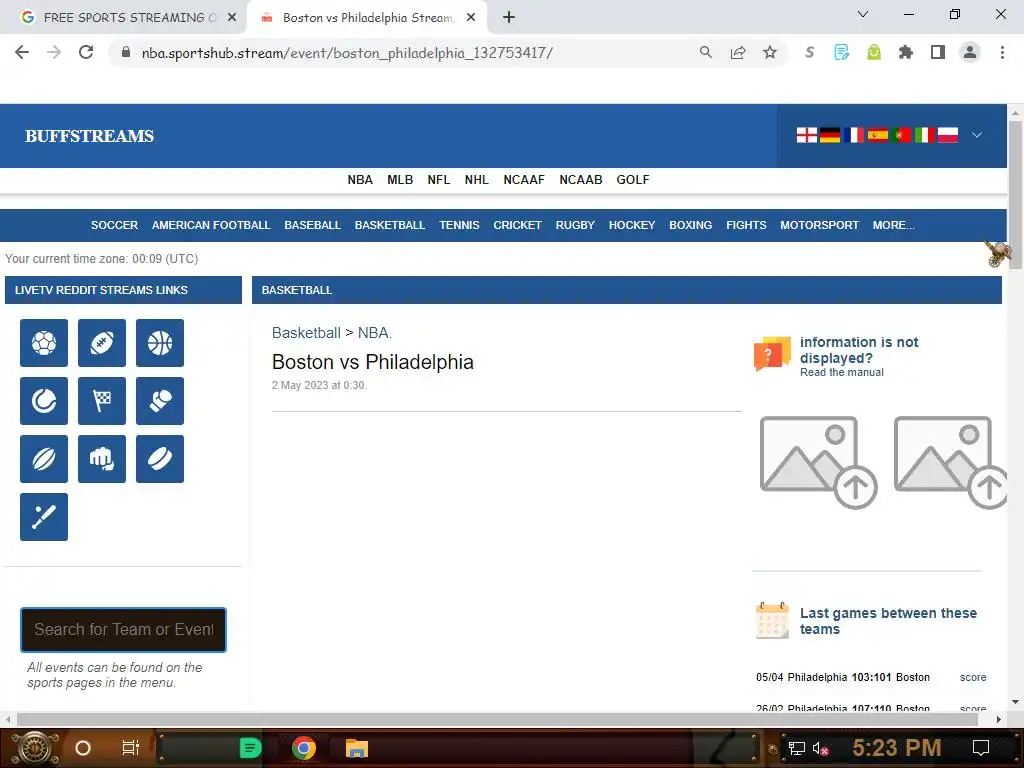Open the MLB top menu link
Screen dimensions: 1024x768
point(400,180)
